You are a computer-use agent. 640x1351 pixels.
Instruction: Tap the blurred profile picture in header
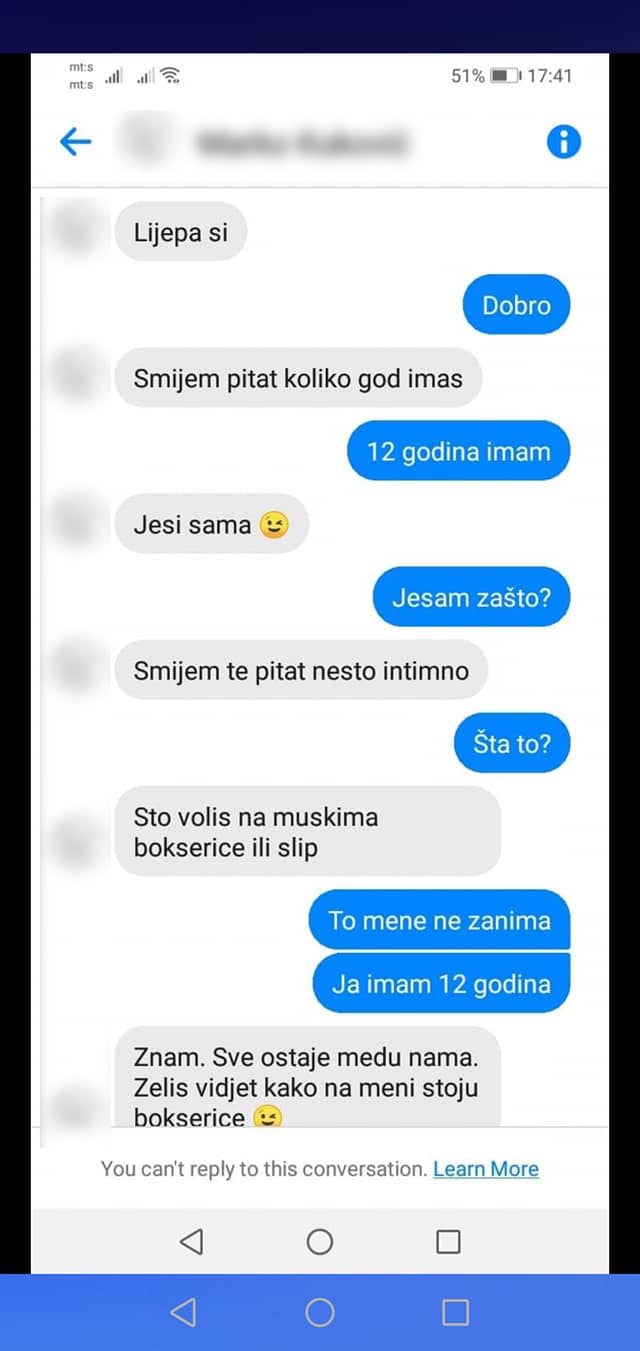[146, 143]
